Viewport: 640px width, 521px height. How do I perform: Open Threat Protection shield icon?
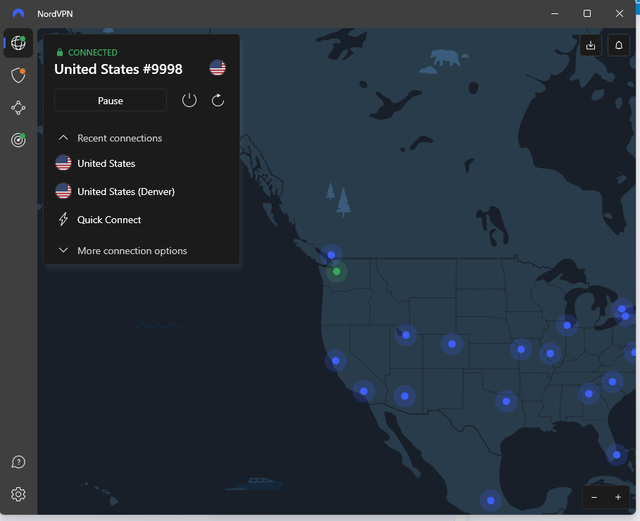(x=18, y=75)
